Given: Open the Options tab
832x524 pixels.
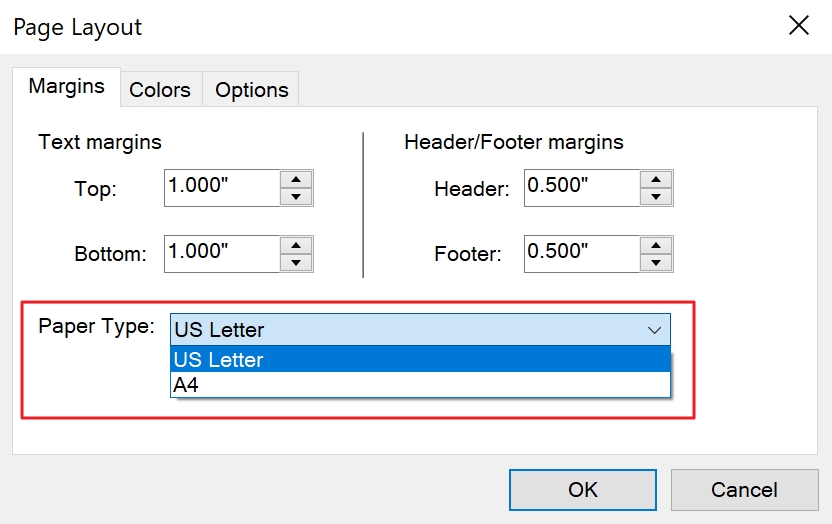Looking at the screenshot, I should click(251, 90).
